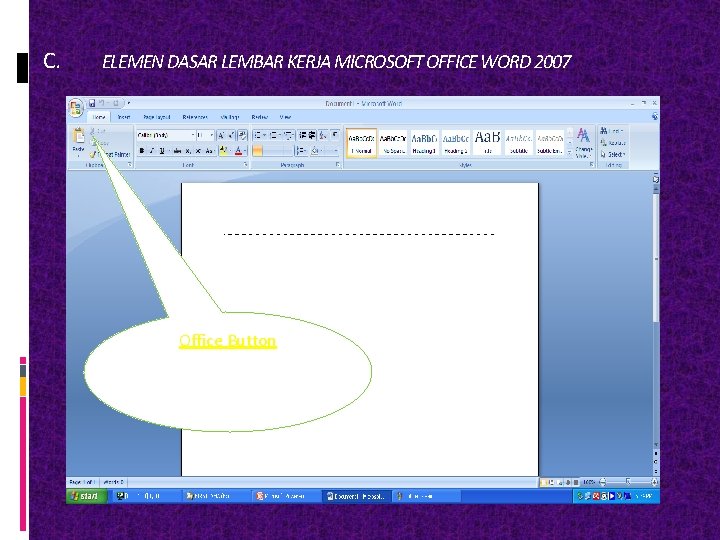Toggle Show/Hide paragraph marks
Viewport: 720px width, 540px height.
[x=335, y=135]
